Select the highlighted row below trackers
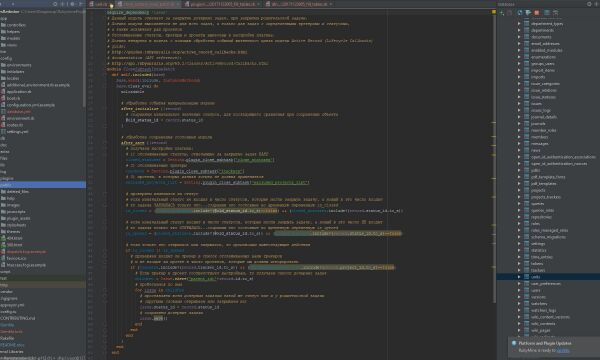The width and height of the screenshot is (600, 360). [x=548, y=277]
